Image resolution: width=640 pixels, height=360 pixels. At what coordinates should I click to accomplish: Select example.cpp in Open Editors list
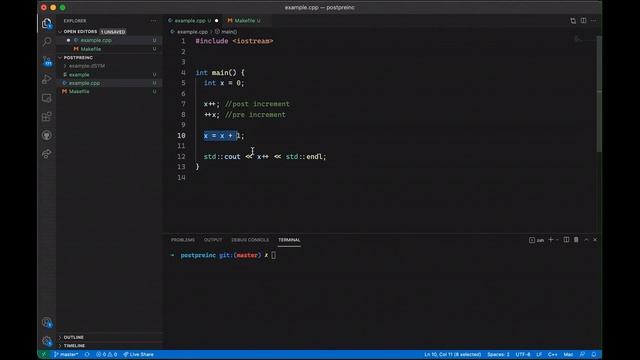(x=96, y=40)
